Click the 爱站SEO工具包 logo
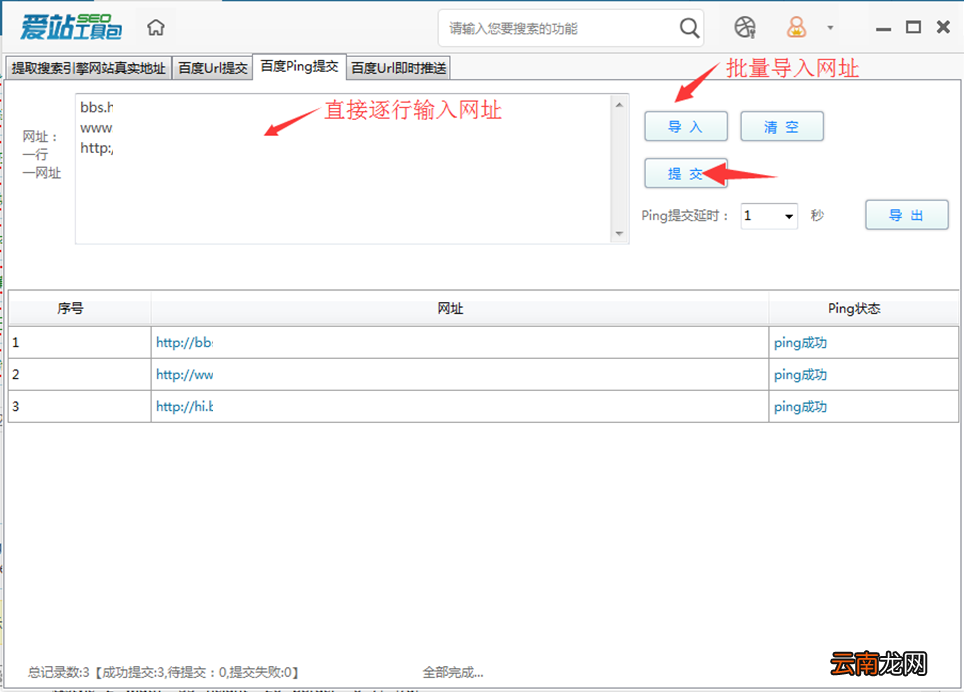Image resolution: width=964 pixels, height=692 pixels. (71, 27)
